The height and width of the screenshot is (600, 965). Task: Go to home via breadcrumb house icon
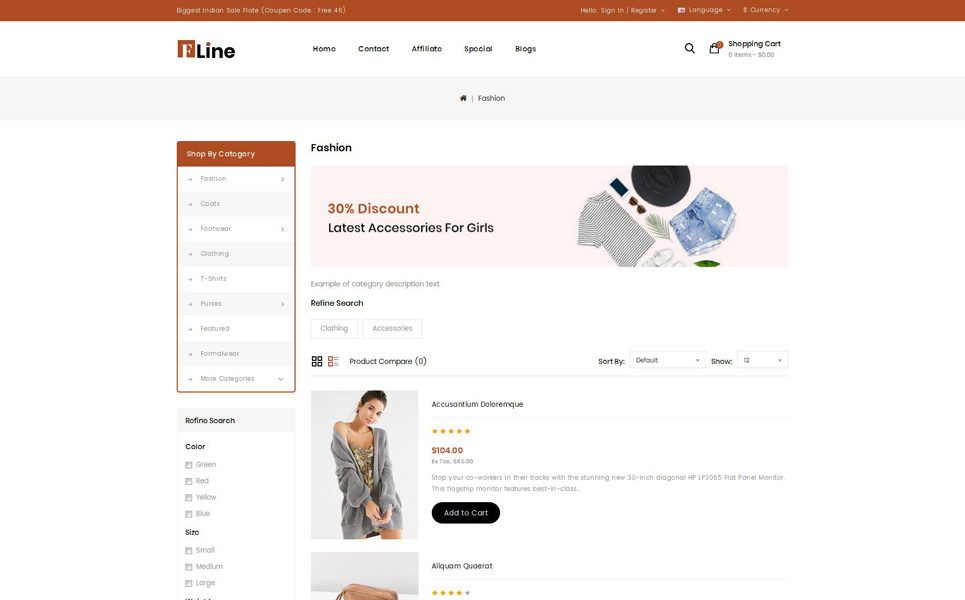click(x=463, y=98)
